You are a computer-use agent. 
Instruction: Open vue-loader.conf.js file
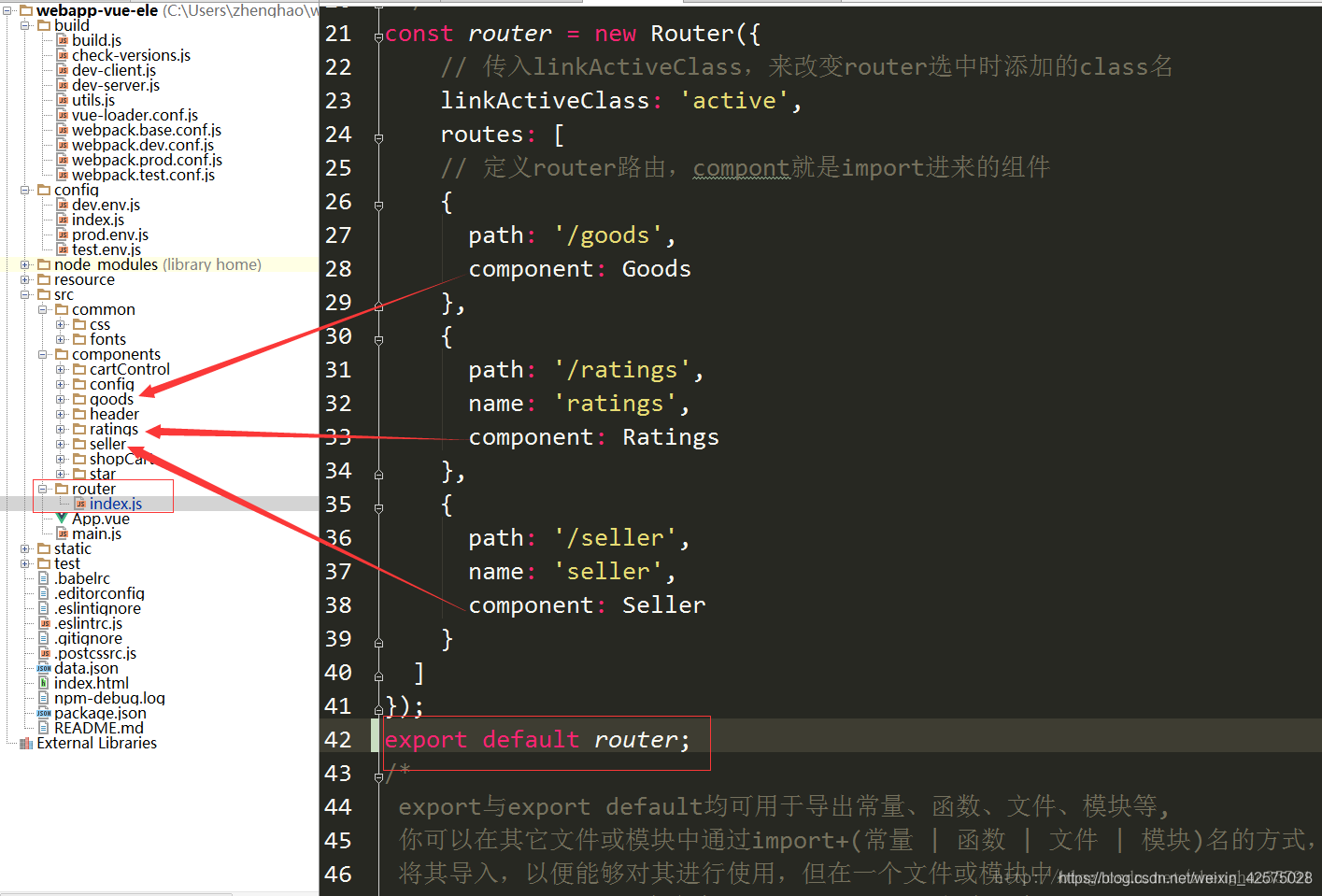pos(135,115)
